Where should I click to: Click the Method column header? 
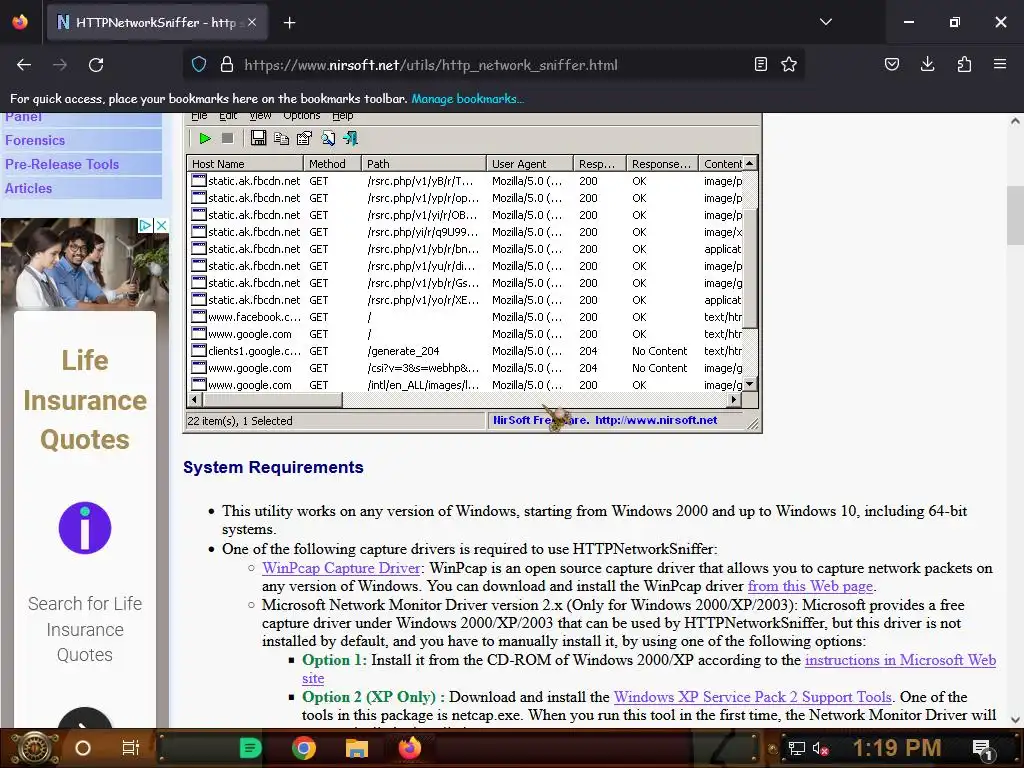tap(332, 164)
